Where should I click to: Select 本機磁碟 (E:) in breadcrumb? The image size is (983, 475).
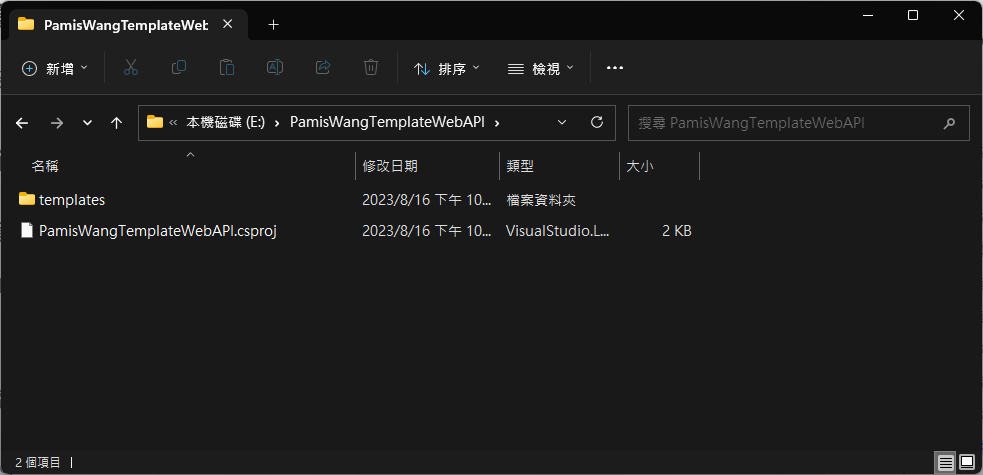click(226, 123)
